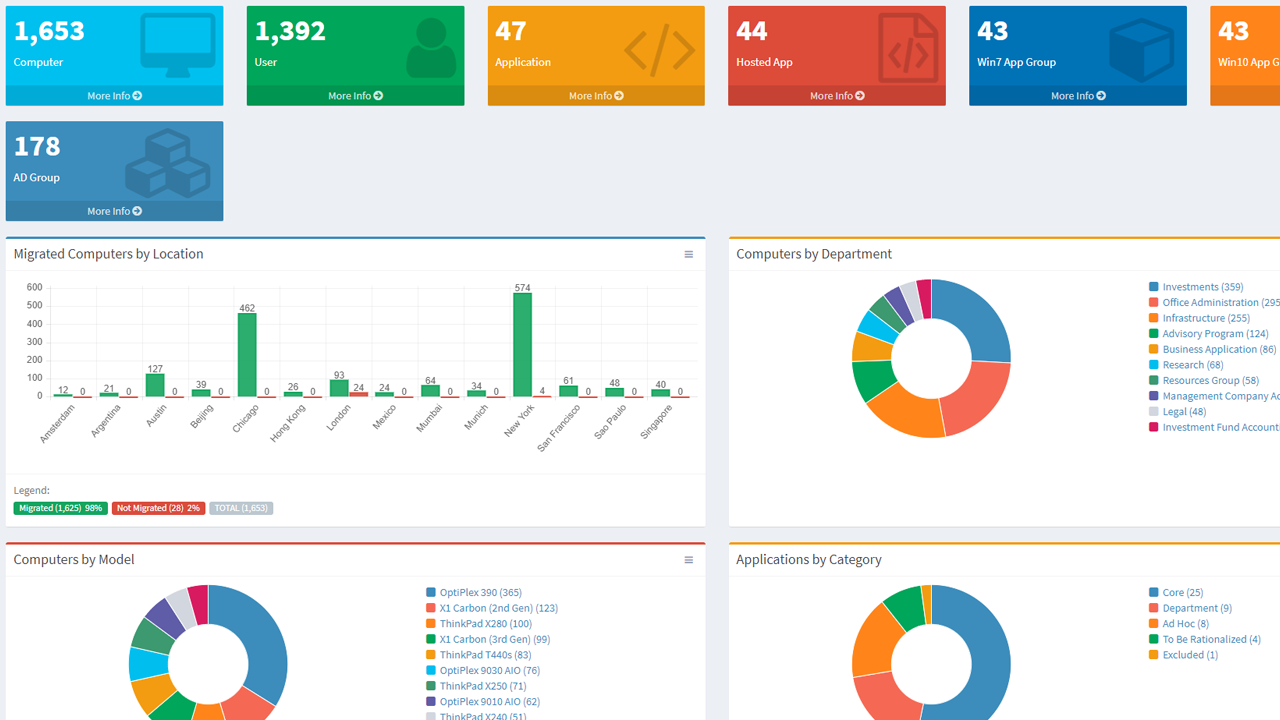Toggle Ad Hoc (8) legend entry
The height and width of the screenshot is (720, 1280).
pos(1179,624)
